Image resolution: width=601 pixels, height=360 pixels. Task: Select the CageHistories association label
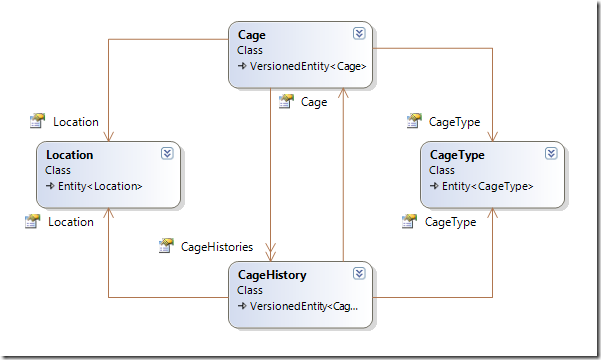coord(217,247)
